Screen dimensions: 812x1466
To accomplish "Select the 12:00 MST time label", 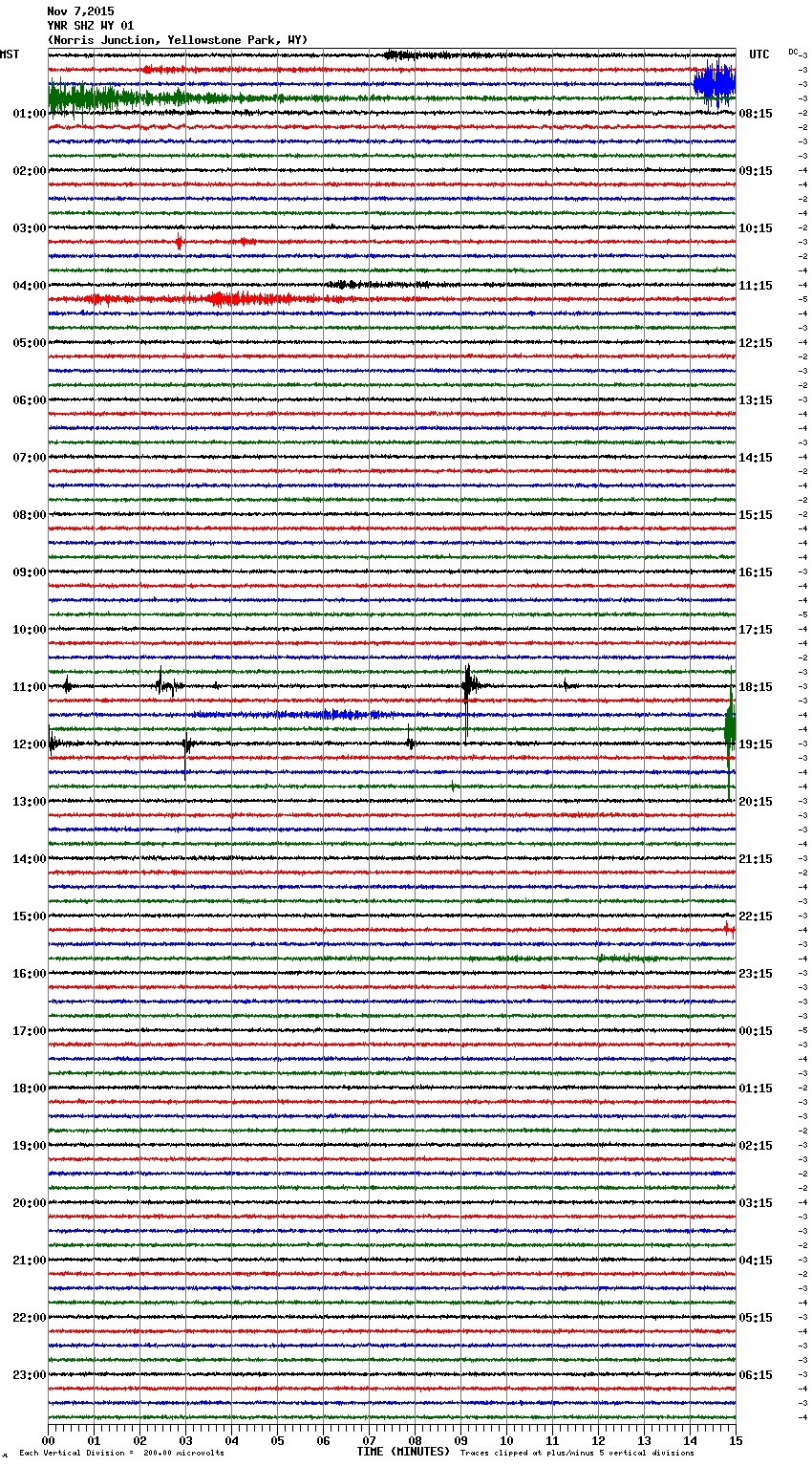I will pos(29,744).
